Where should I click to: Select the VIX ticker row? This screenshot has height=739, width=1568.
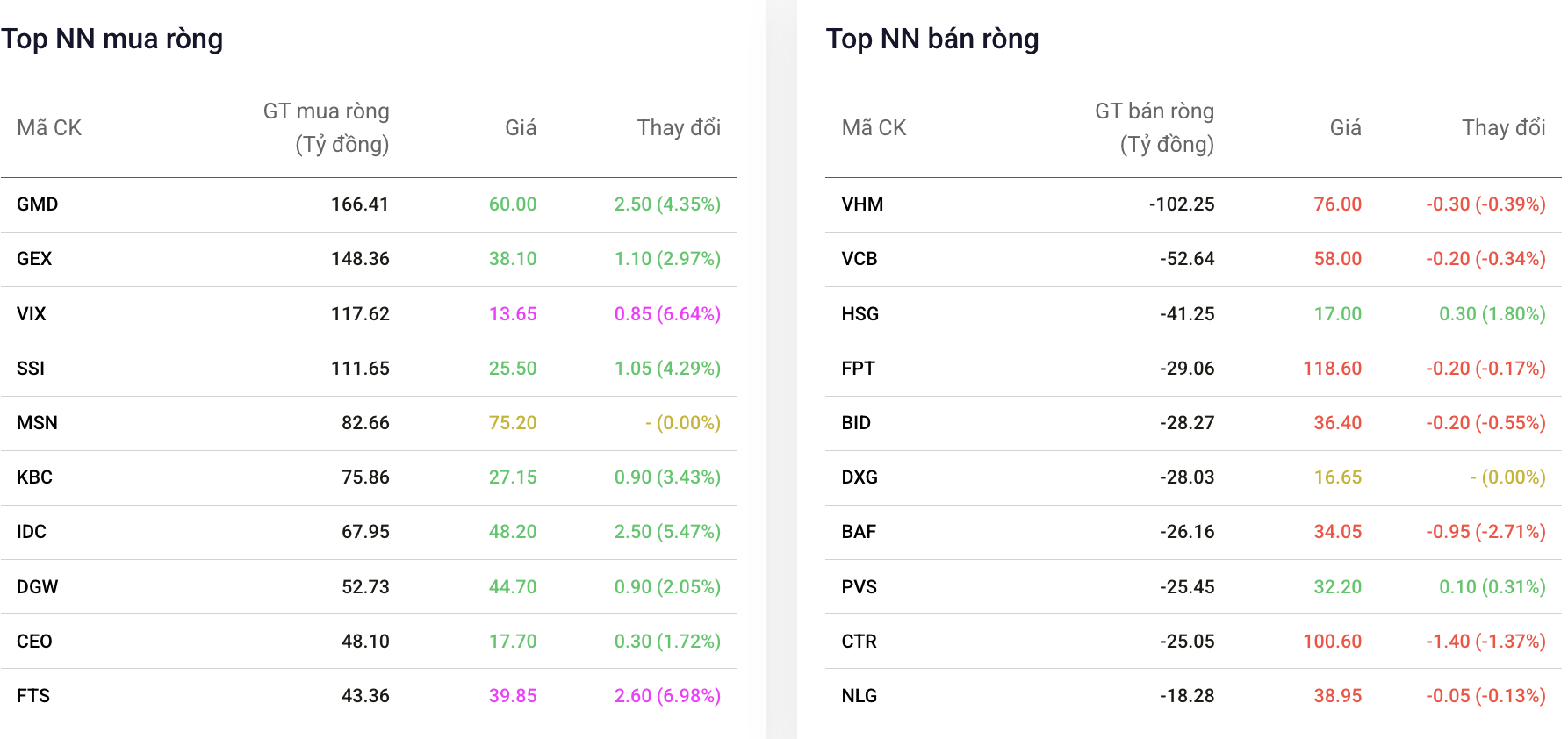(369, 314)
